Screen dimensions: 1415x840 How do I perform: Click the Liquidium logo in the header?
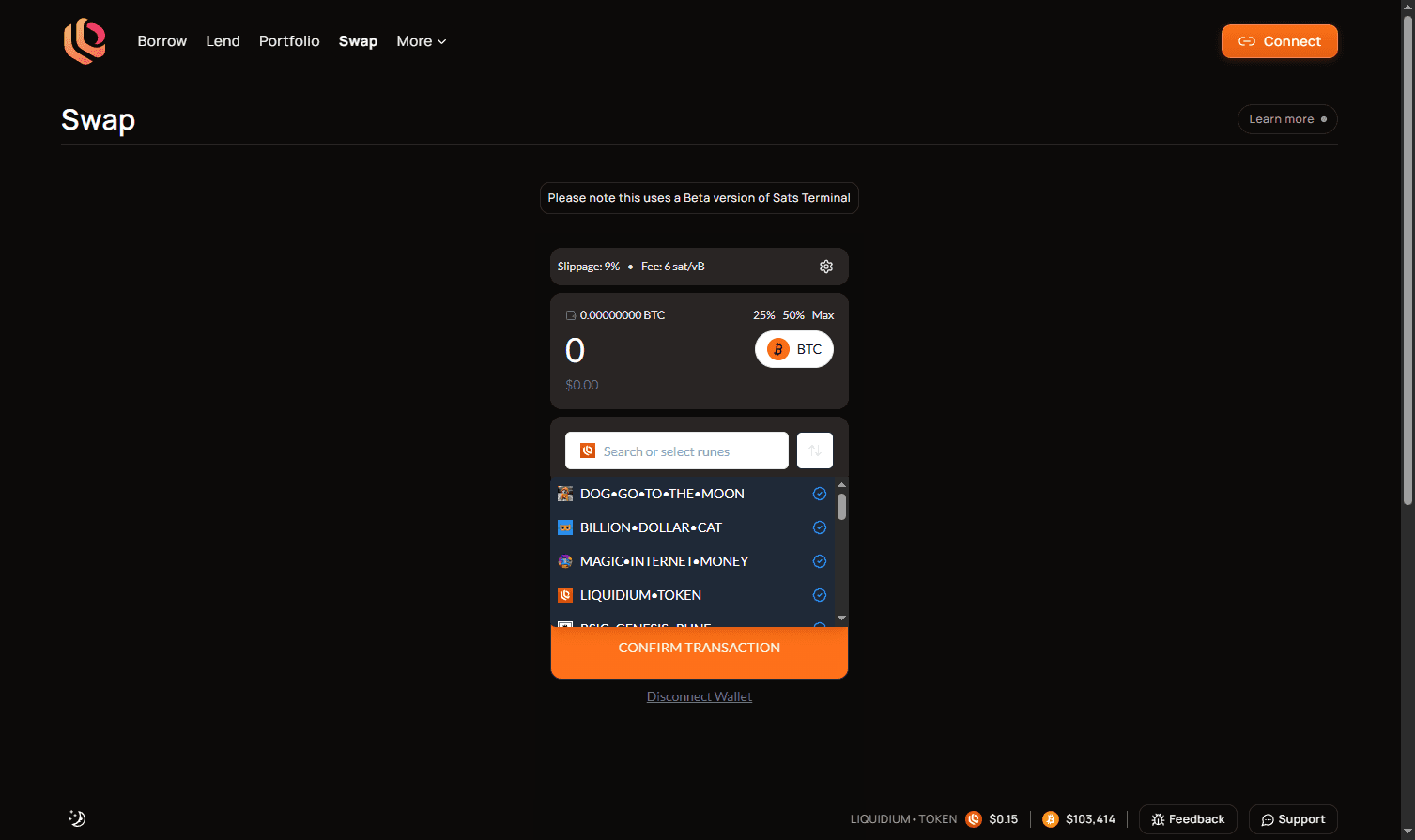pyautogui.click(x=85, y=41)
